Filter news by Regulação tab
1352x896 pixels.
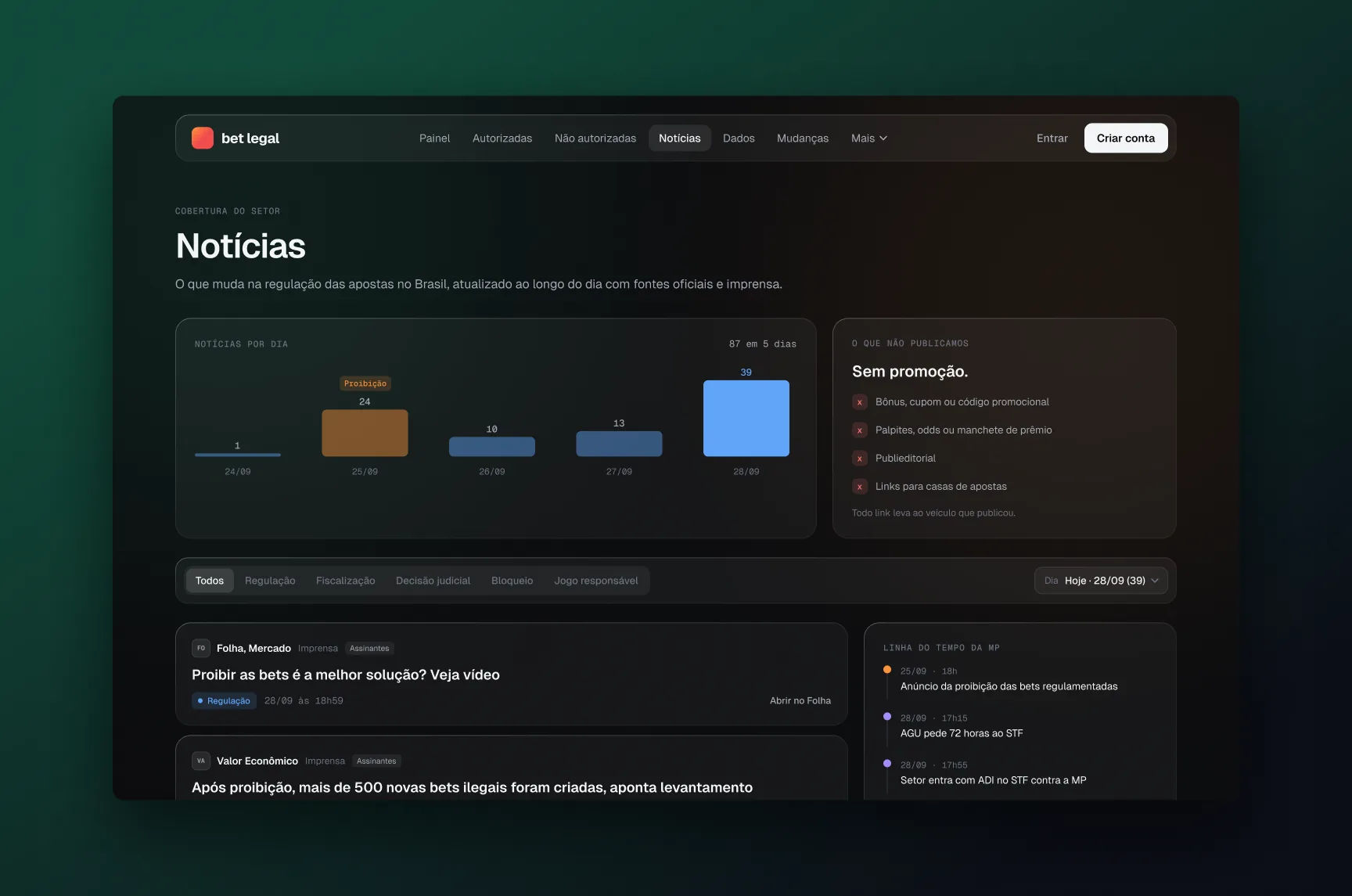coord(270,581)
